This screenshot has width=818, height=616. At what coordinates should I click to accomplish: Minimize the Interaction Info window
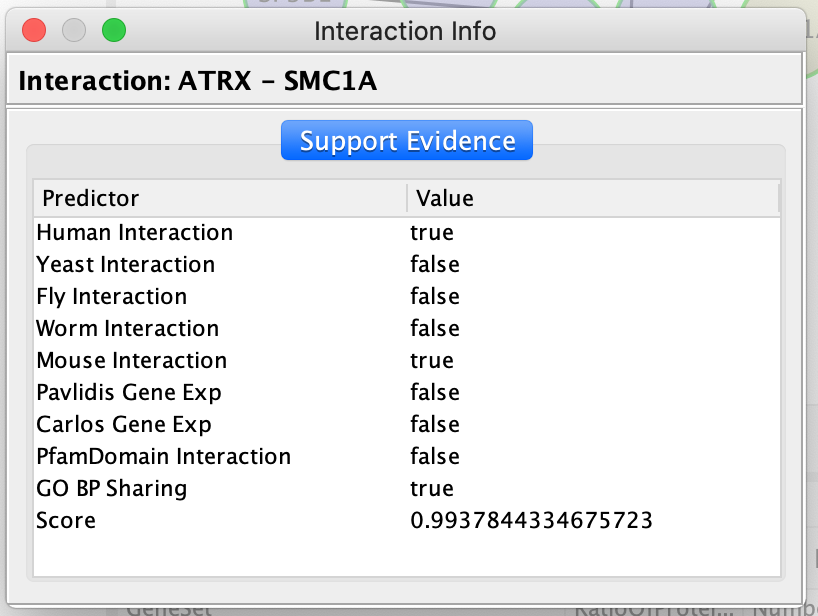click(x=74, y=30)
